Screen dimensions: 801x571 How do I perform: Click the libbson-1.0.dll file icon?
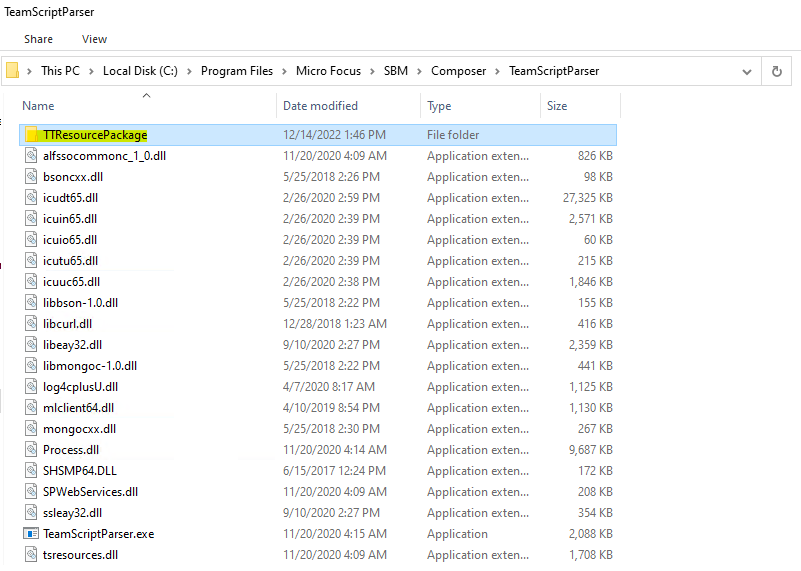31,302
